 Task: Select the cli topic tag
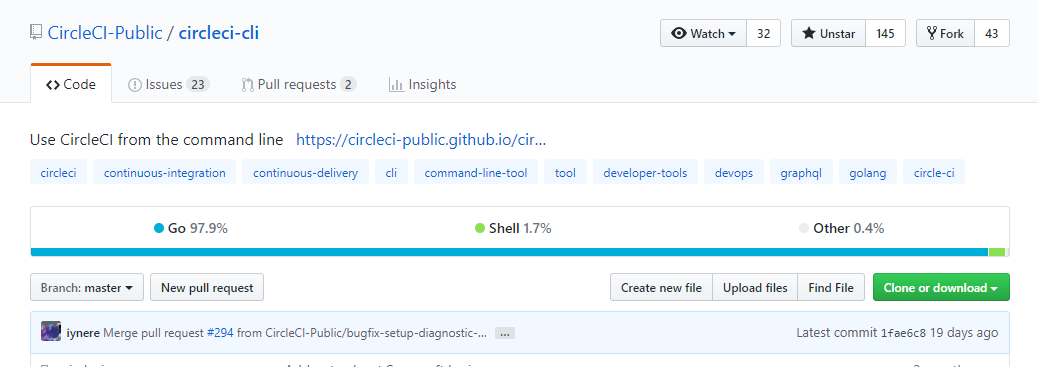(x=391, y=174)
